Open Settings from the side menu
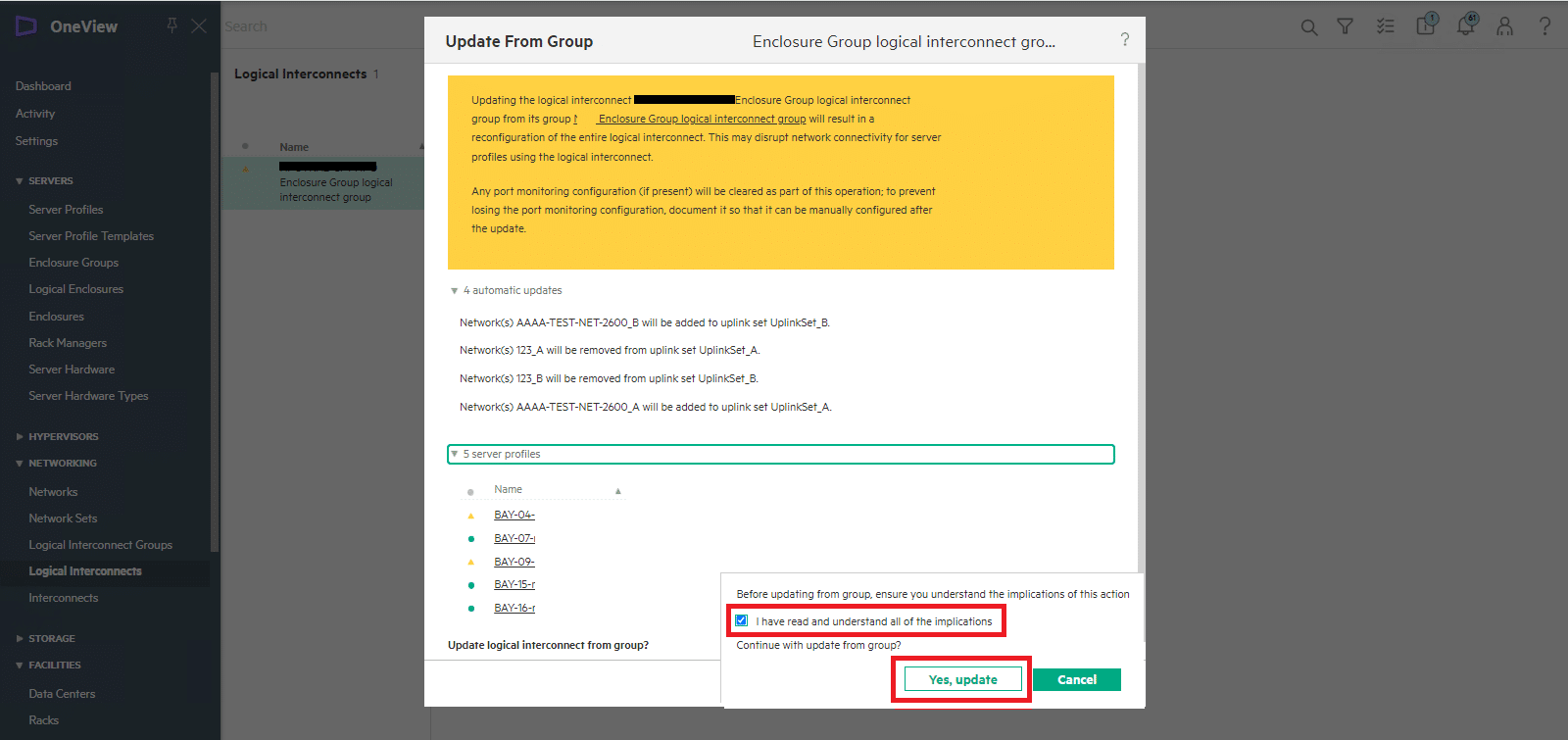This screenshot has width=1568, height=740. (x=36, y=141)
